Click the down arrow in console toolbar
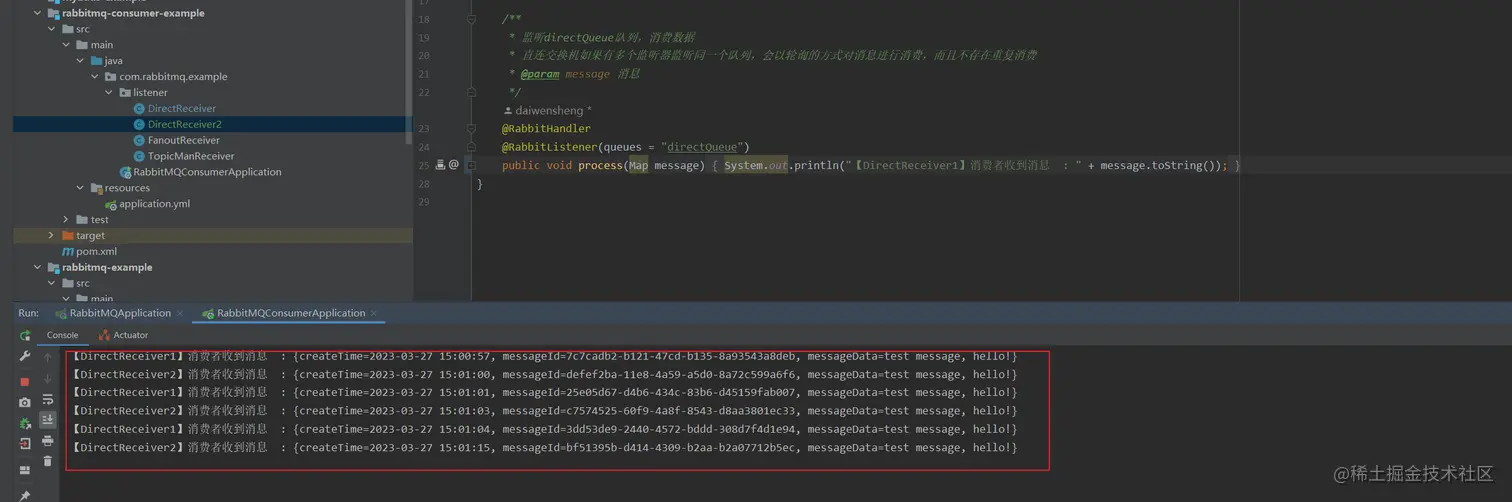The height and width of the screenshot is (502, 1512). click(x=47, y=379)
